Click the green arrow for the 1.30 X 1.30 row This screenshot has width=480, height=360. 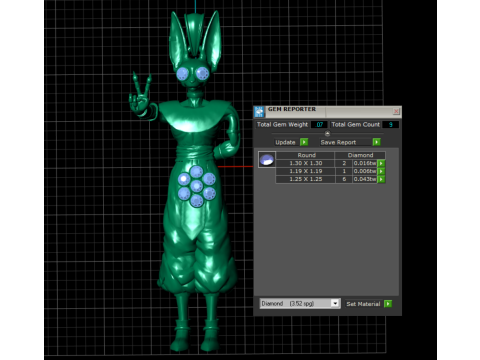[381, 163]
